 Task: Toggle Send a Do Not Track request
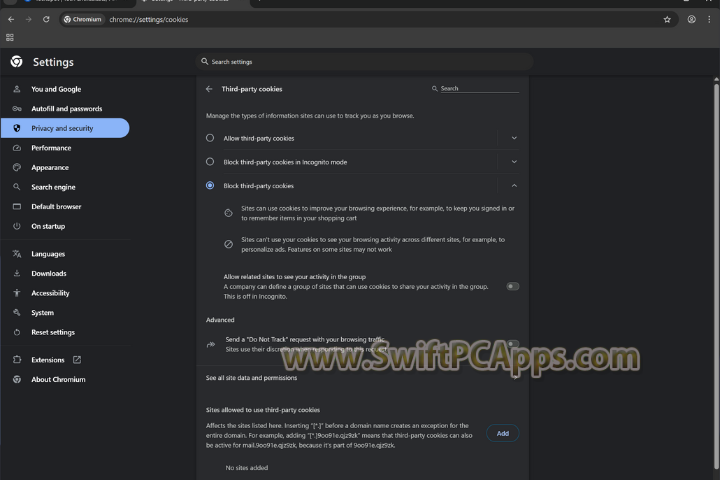[x=512, y=344]
